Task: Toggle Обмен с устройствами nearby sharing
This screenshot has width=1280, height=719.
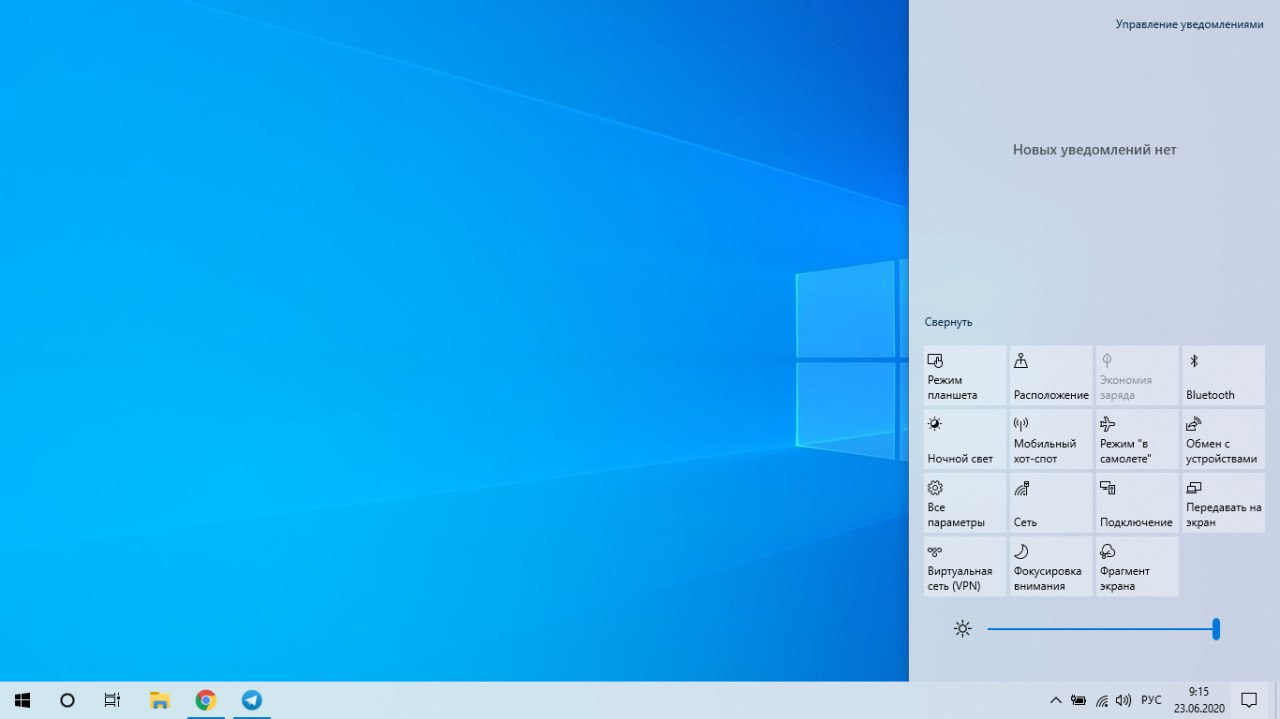Action: 1223,439
